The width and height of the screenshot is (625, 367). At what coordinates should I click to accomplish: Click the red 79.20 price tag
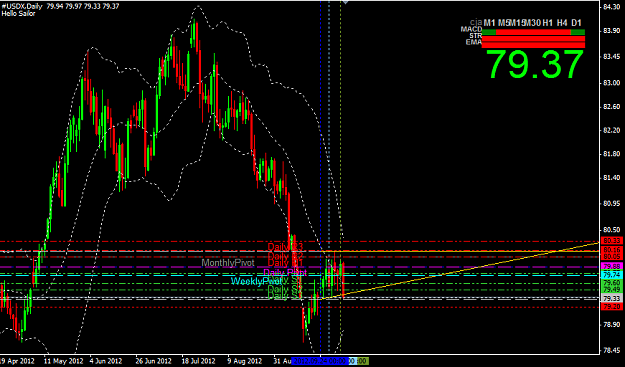click(x=612, y=307)
